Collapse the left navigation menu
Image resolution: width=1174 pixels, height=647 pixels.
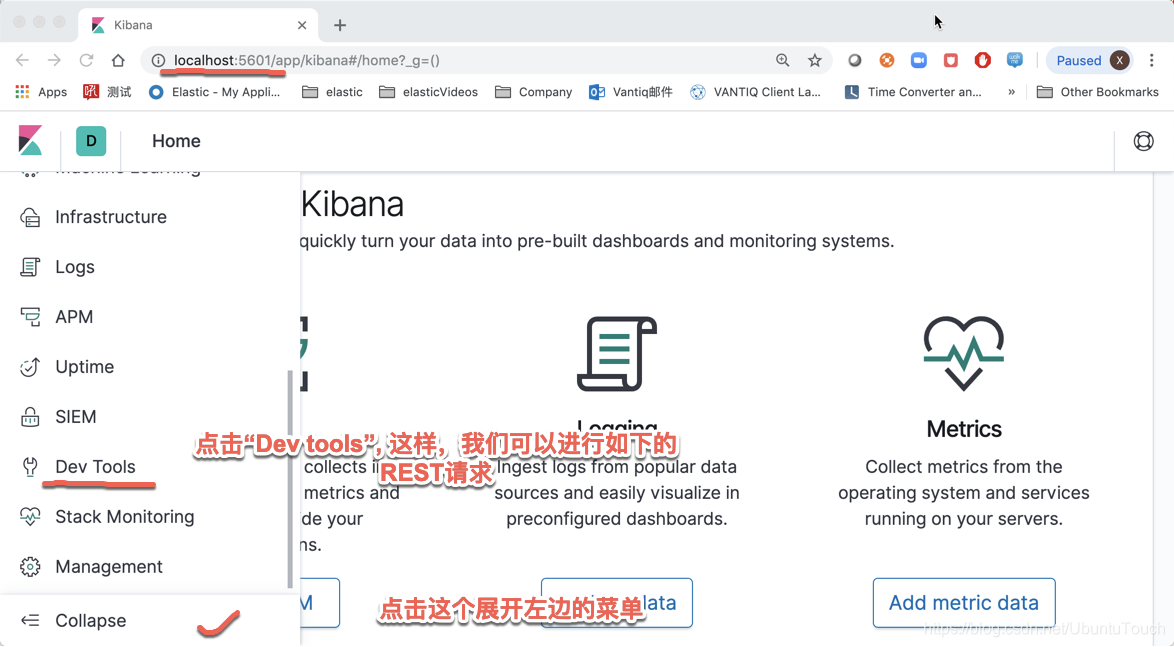click(91, 621)
